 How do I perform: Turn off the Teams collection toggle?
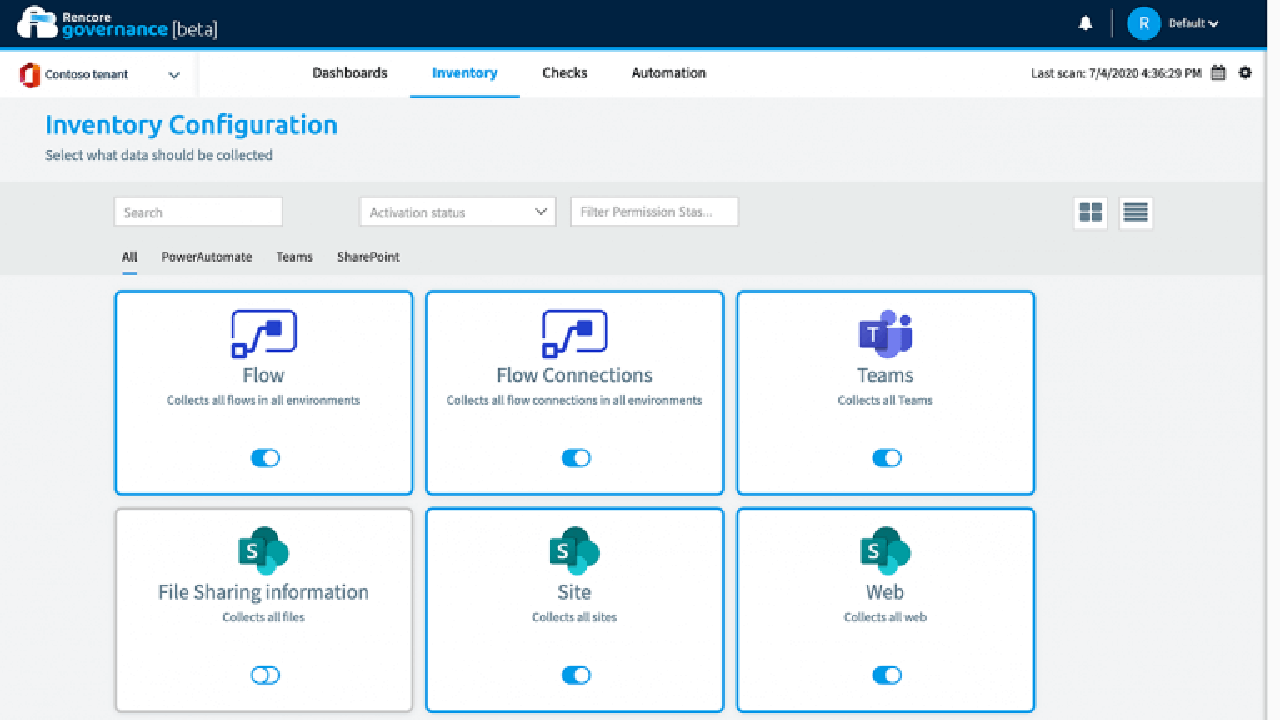pyautogui.click(x=886, y=458)
